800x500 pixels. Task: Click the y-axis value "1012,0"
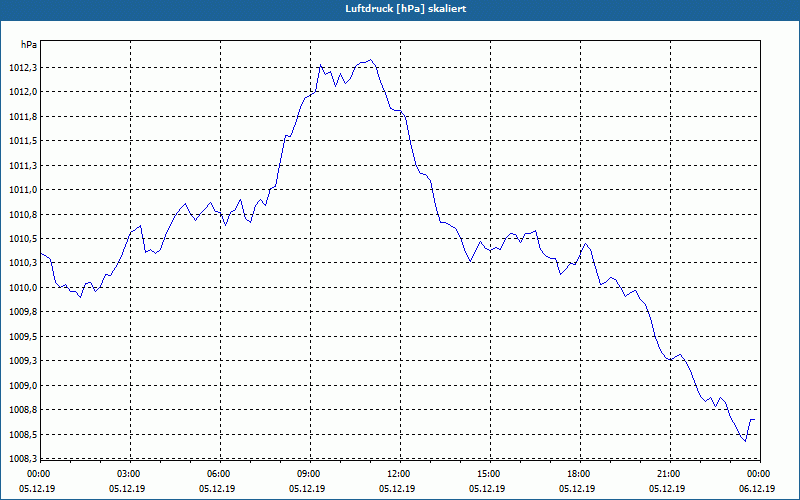pos(23,92)
